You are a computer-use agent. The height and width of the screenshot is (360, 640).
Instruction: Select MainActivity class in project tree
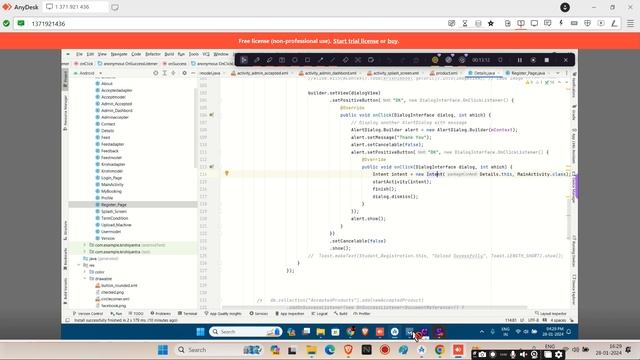pos(112,184)
